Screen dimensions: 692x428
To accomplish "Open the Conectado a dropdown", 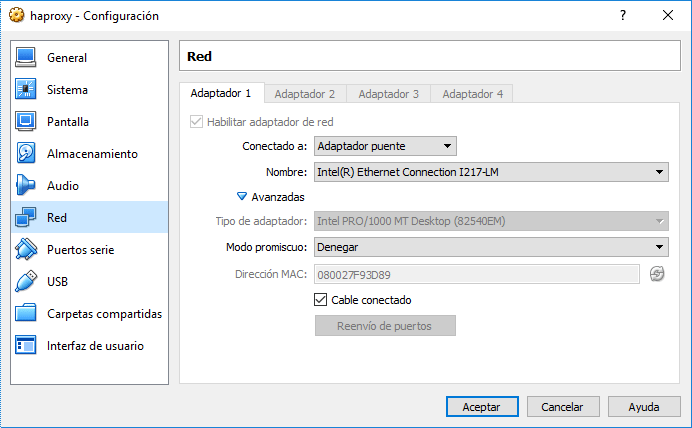I will coord(385,147).
